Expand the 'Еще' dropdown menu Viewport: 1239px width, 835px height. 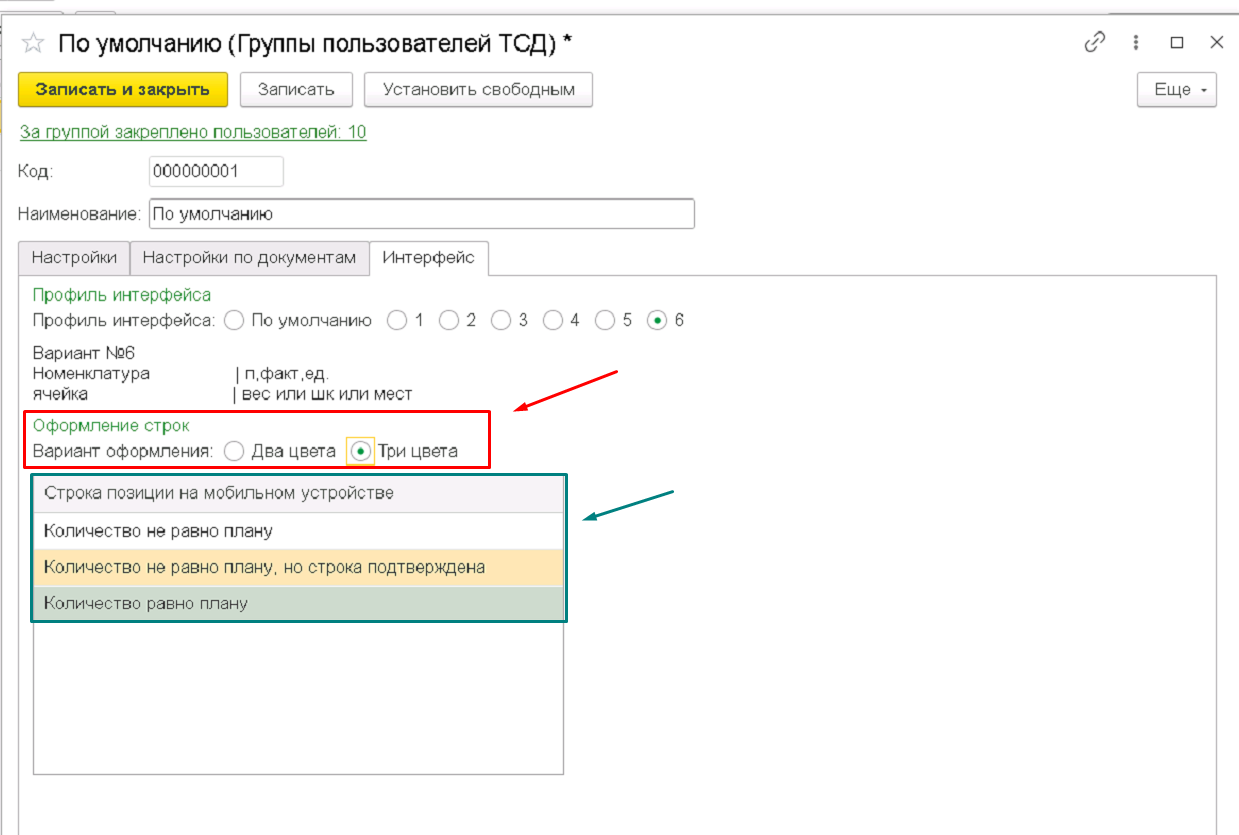point(1177,89)
